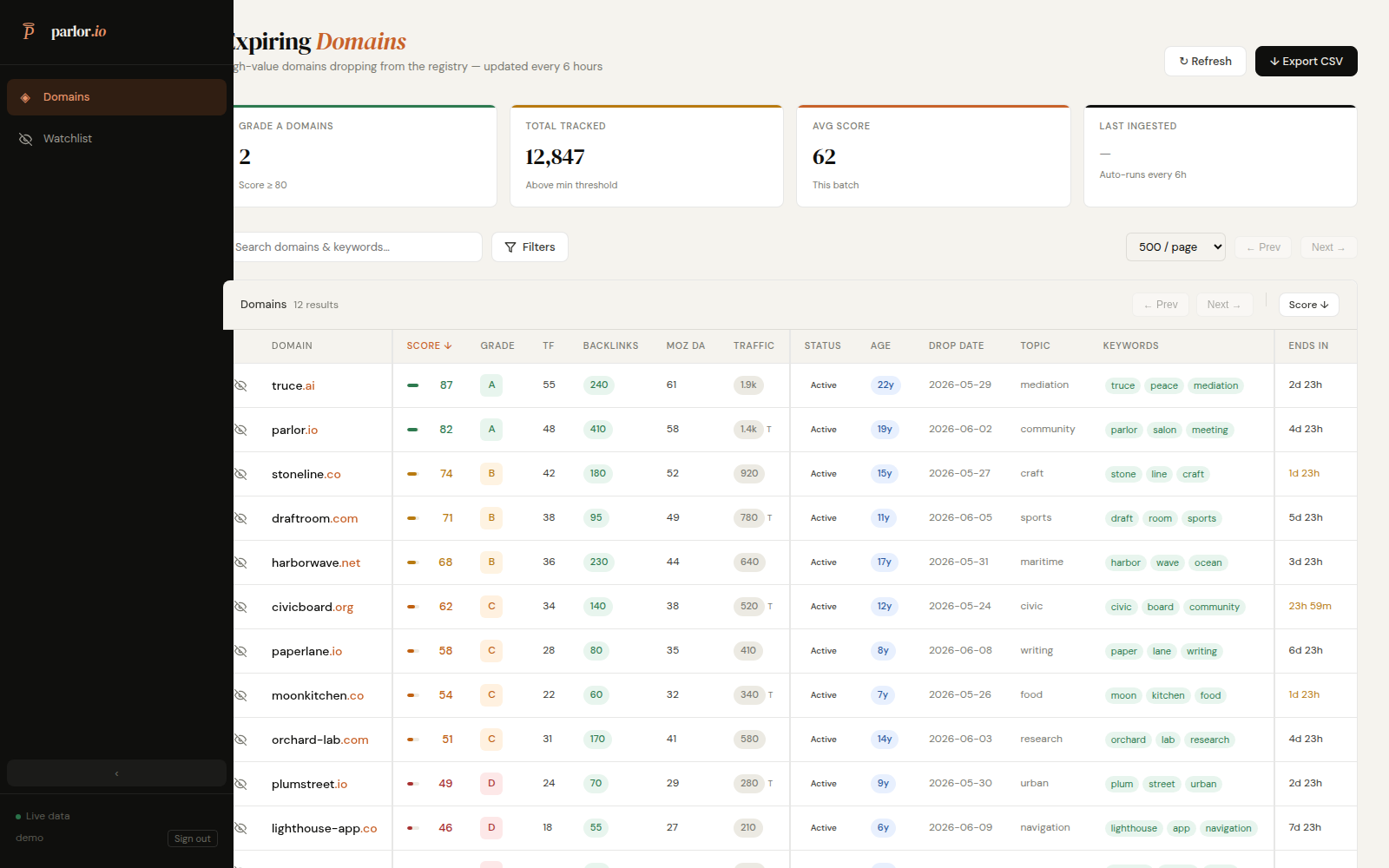The width and height of the screenshot is (1389, 868).
Task: Click the grade C badge for civicboard.org
Action: point(491,606)
